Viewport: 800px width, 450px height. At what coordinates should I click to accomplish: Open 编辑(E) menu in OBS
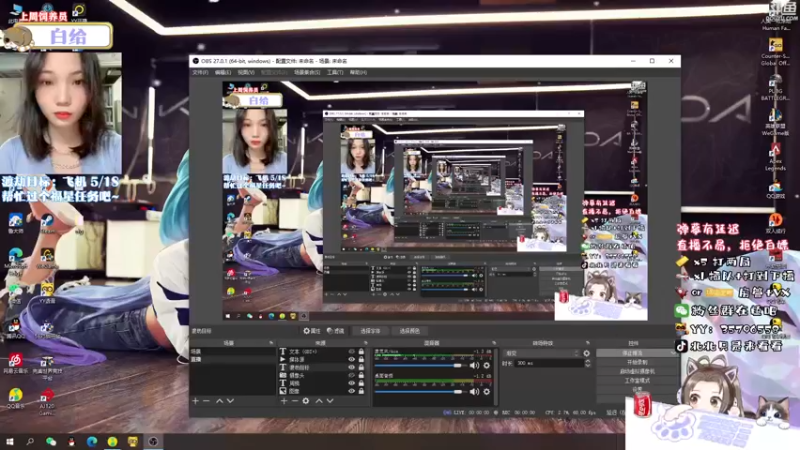tap(223, 72)
